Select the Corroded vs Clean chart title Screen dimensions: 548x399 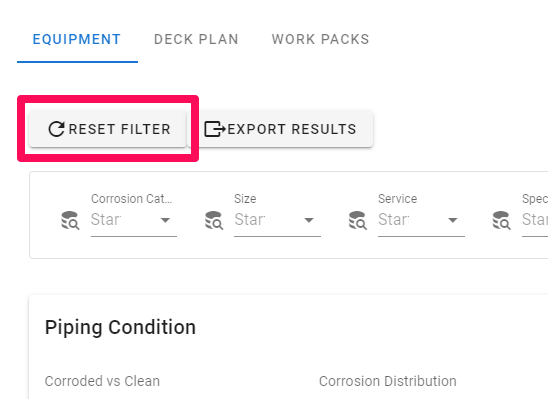click(x=102, y=381)
